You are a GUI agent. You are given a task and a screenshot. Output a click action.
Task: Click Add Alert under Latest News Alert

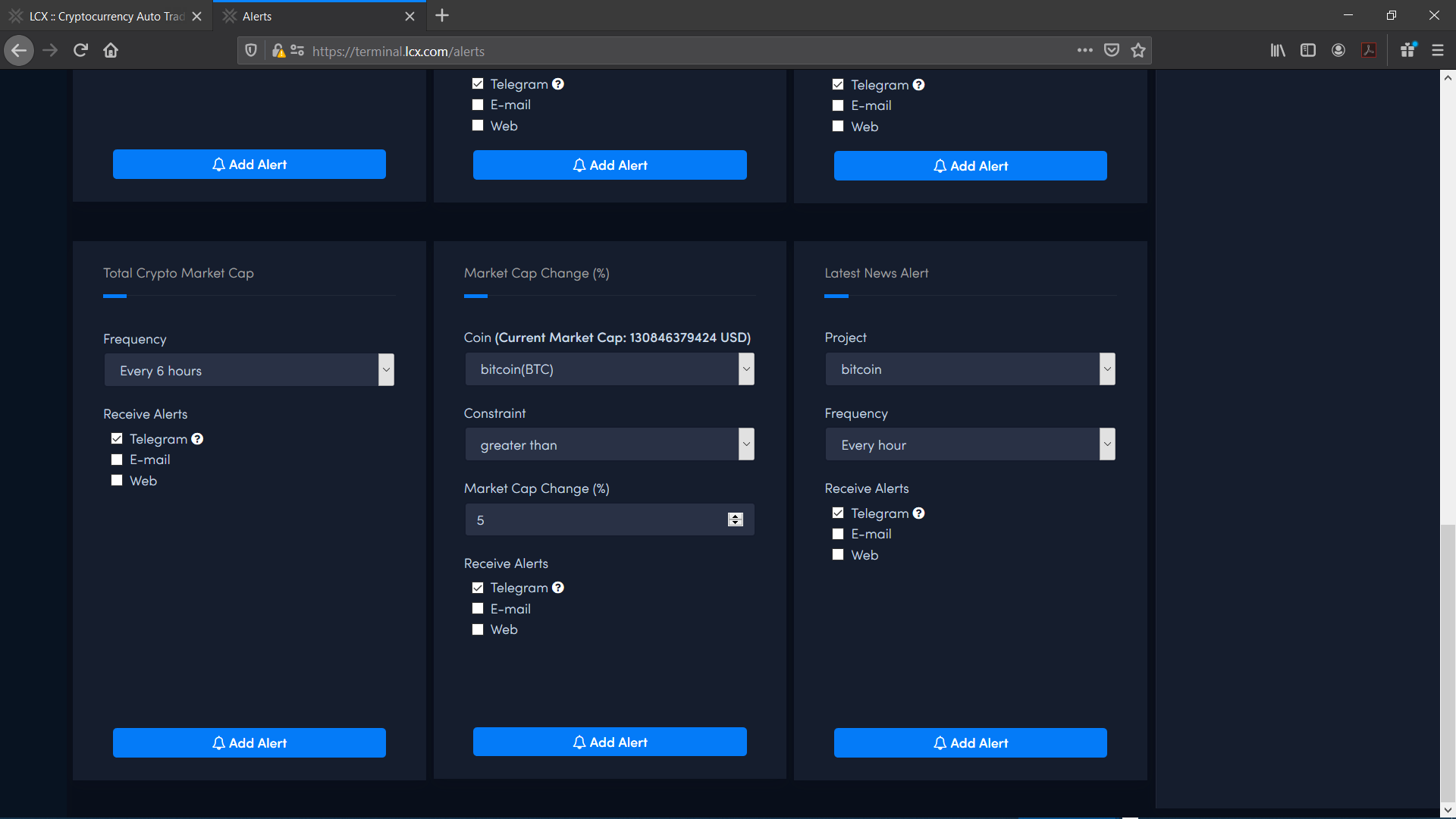tap(970, 743)
